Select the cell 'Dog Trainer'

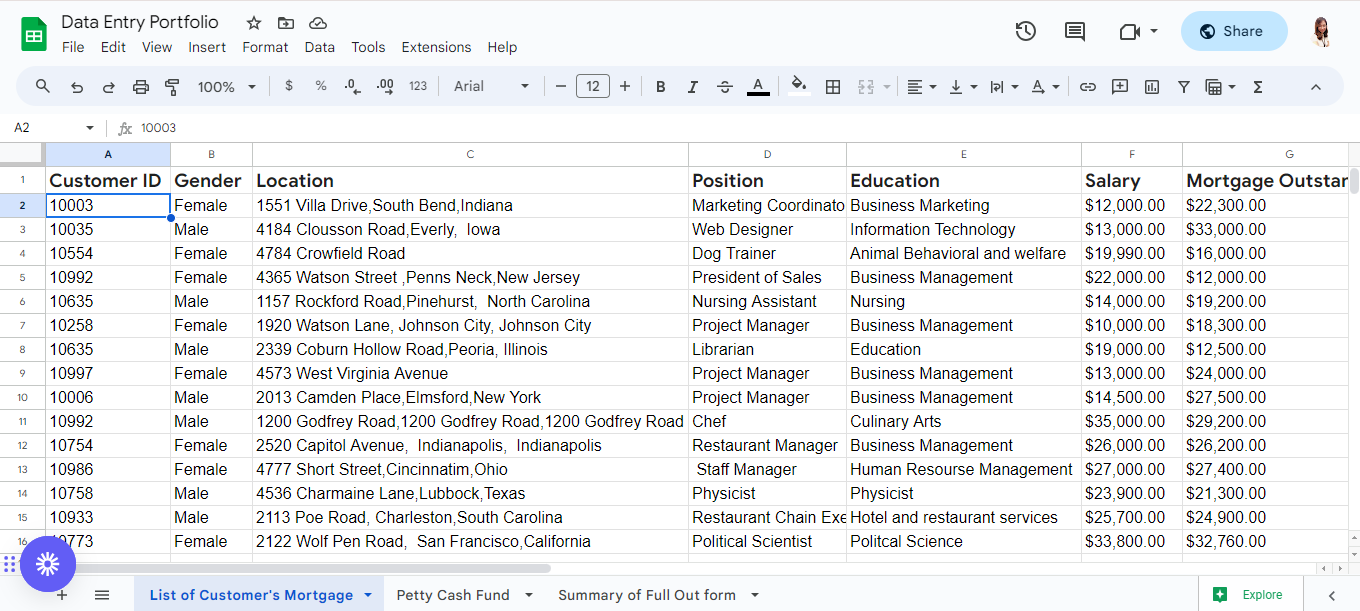tap(767, 253)
